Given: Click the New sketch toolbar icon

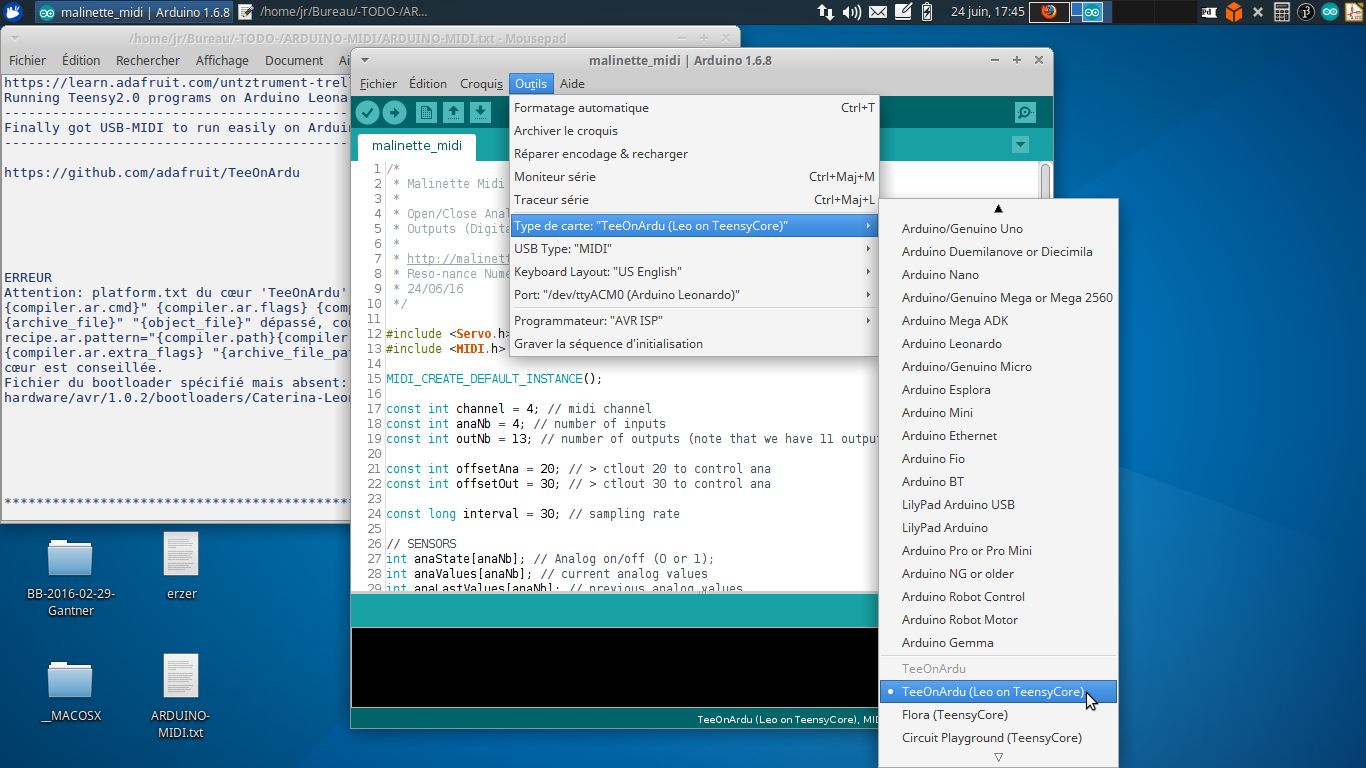Looking at the screenshot, I should [426, 113].
